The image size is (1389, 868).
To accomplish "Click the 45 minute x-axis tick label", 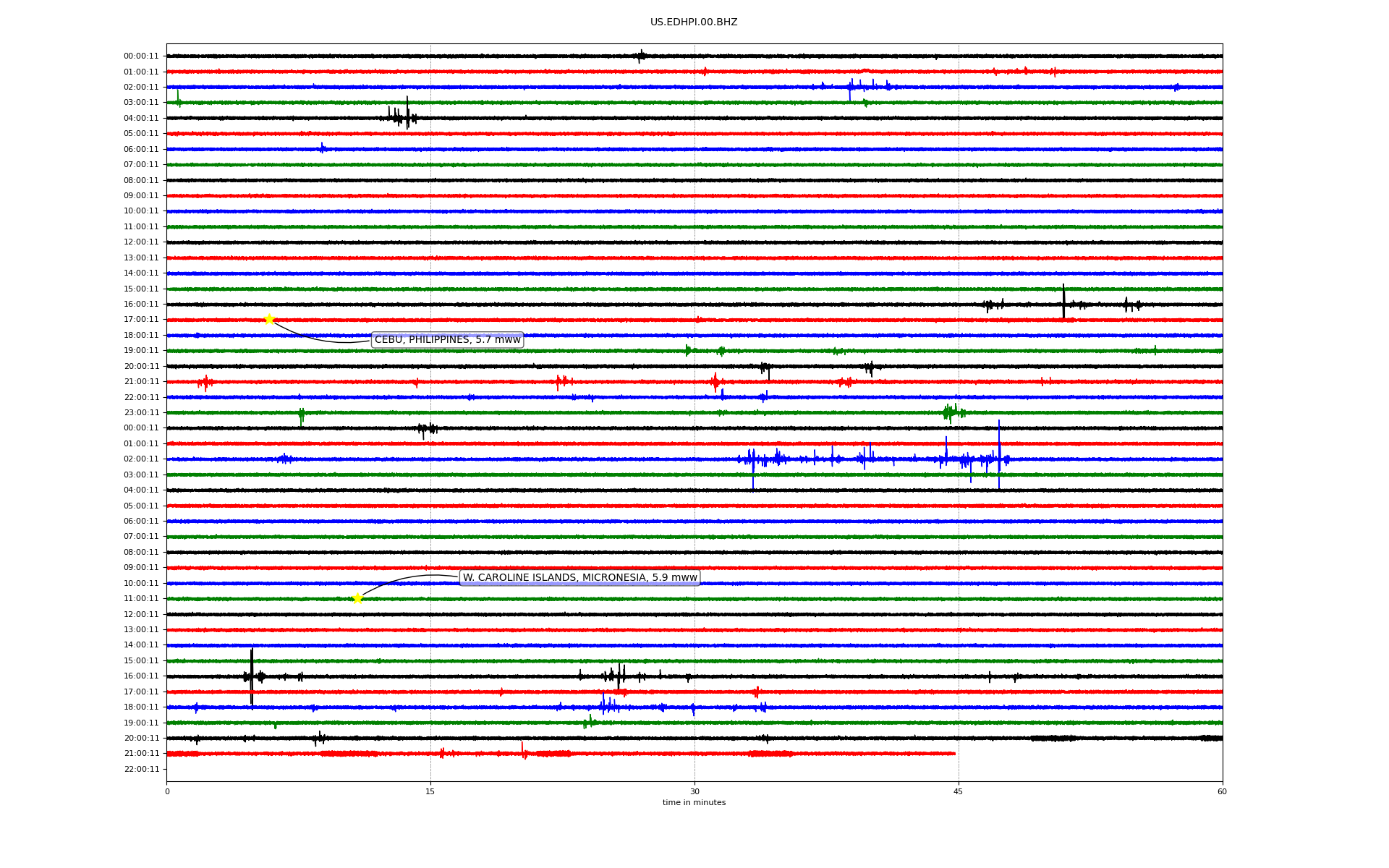I will pos(958,791).
